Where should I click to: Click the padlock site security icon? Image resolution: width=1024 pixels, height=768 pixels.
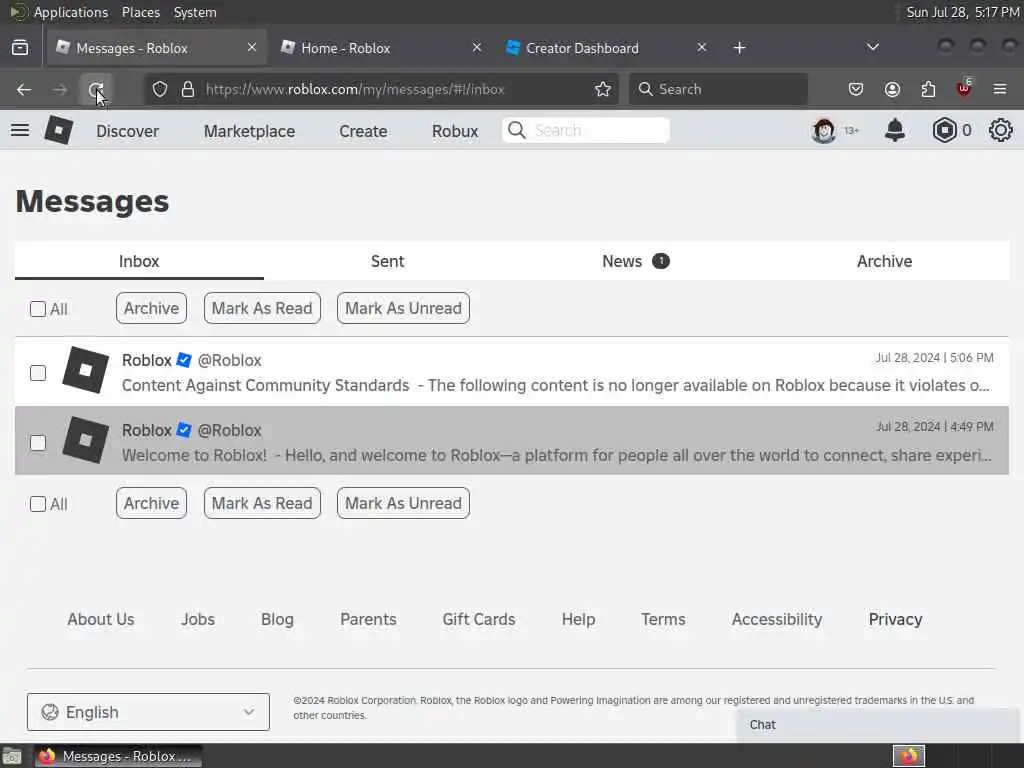[x=188, y=89]
